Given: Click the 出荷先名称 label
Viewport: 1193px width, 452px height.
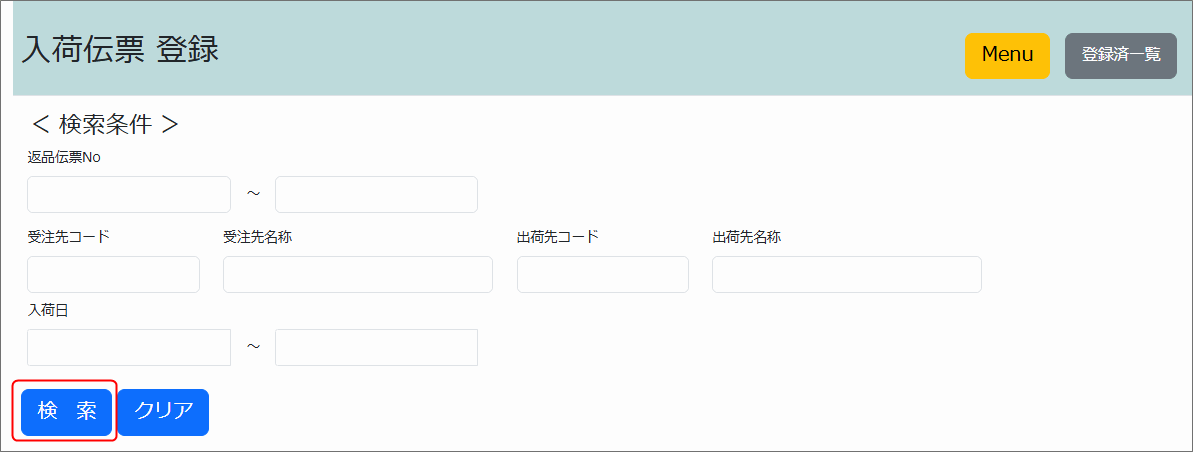Looking at the screenshot, I should tap(746, 237).
